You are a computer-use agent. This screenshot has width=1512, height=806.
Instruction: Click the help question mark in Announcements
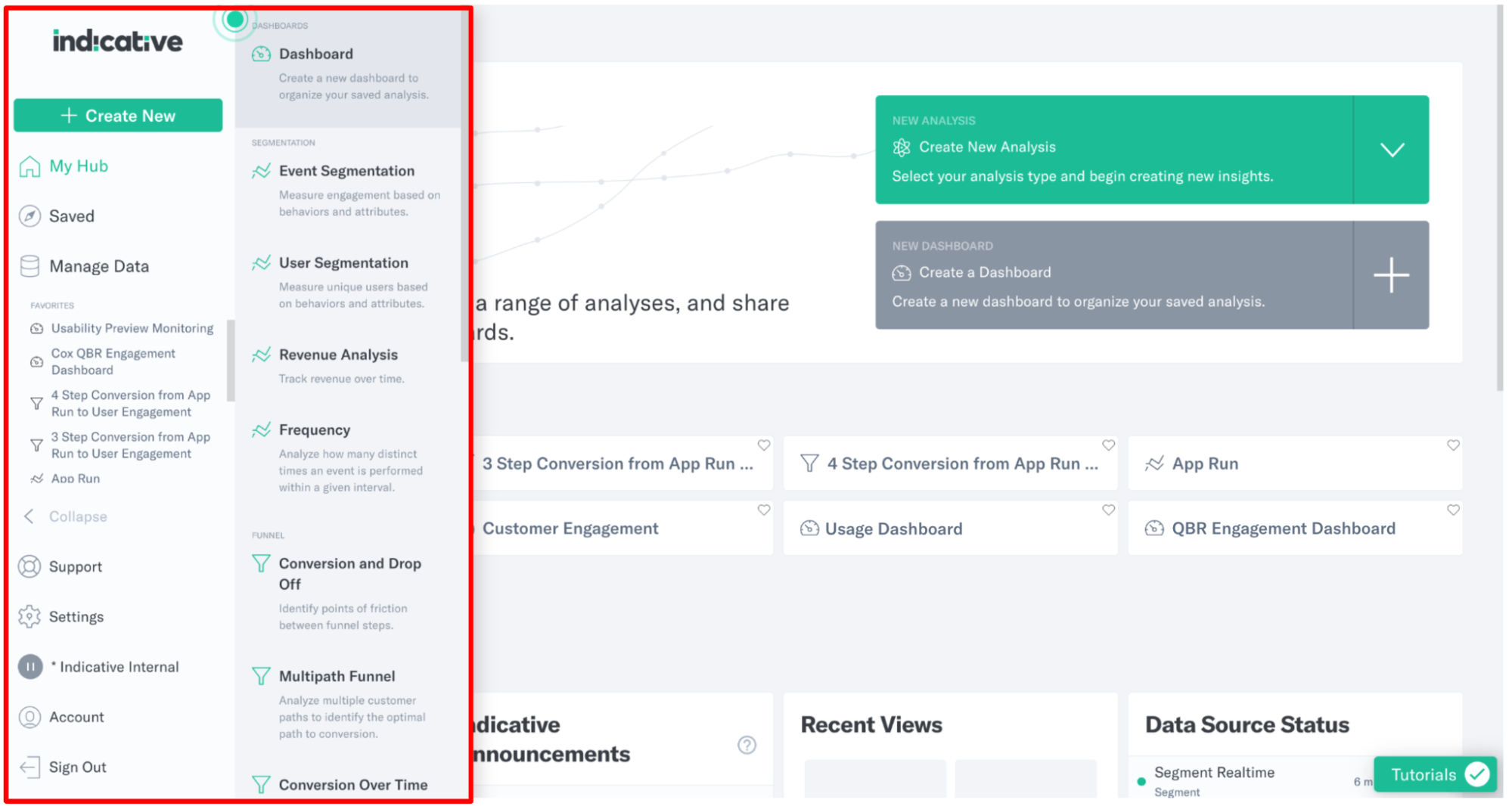pyautogui.click(x=747, y=746)
